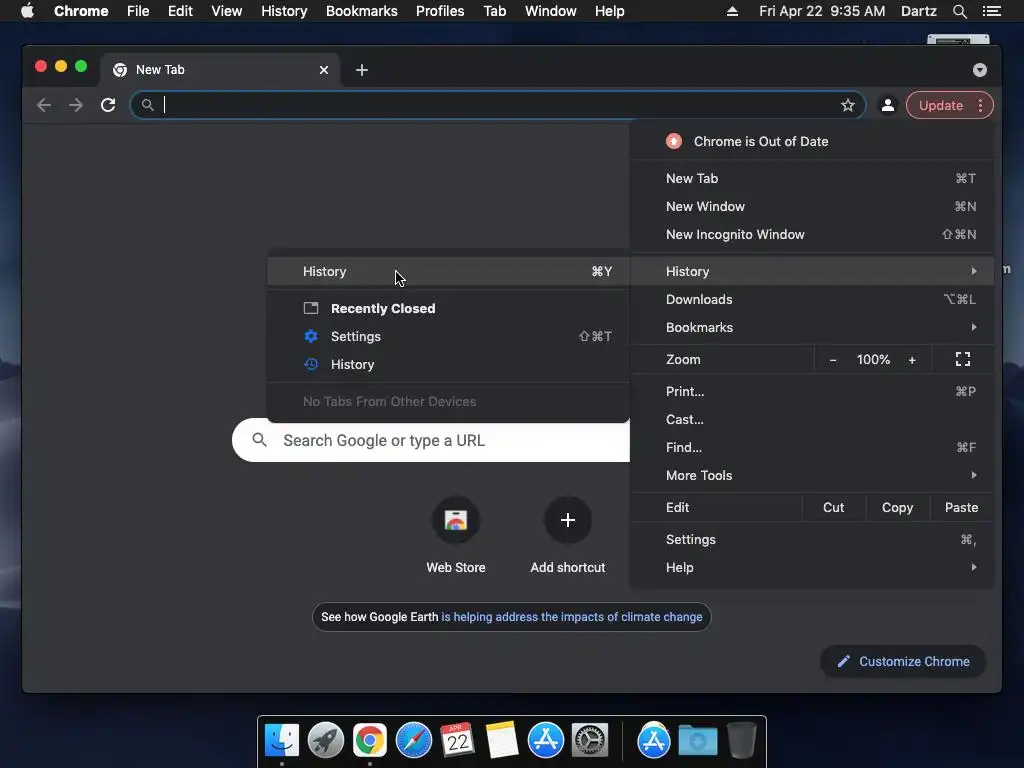Click the Add shortcut plus icon
Screen dimensions: 1024x768
568,520
